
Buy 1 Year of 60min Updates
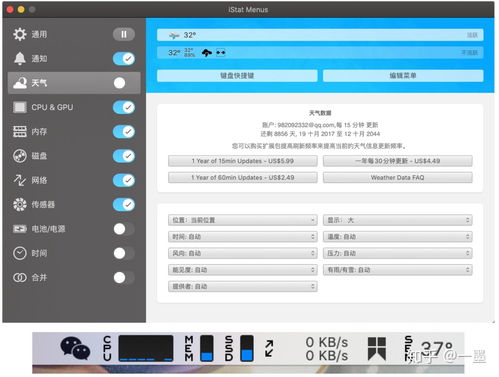pos(243,178)
